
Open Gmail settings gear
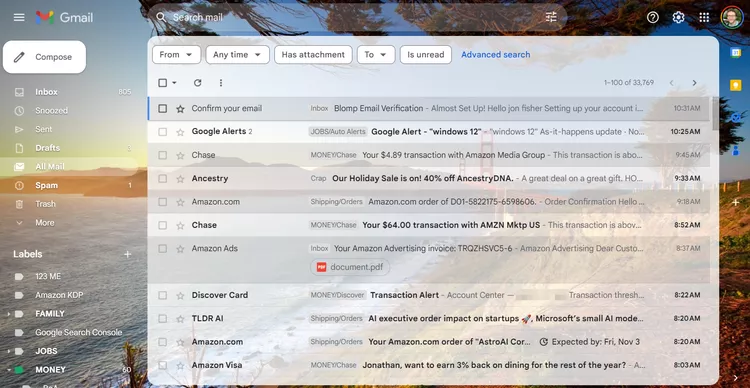pos(678,18)
